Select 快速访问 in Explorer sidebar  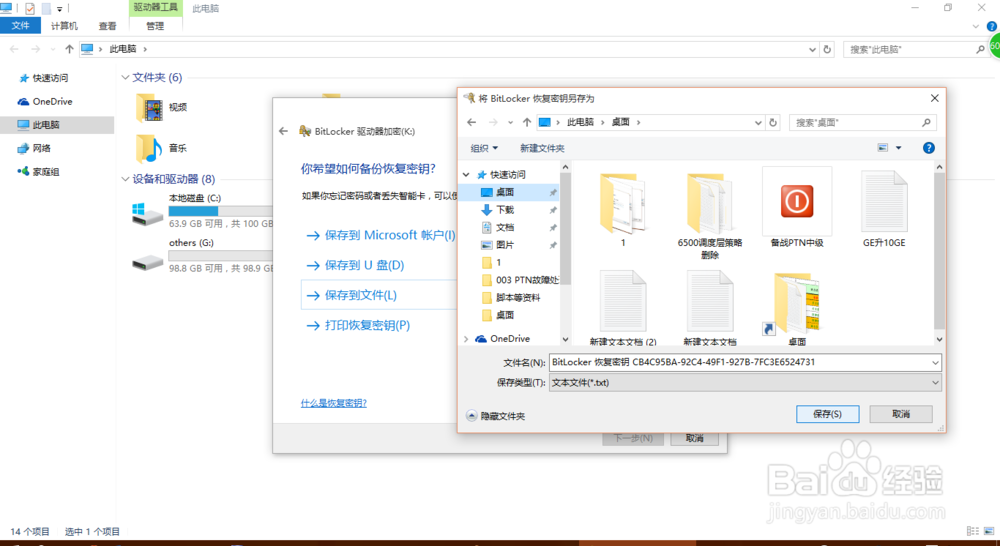pyautogui.click(x=43, y=78)
